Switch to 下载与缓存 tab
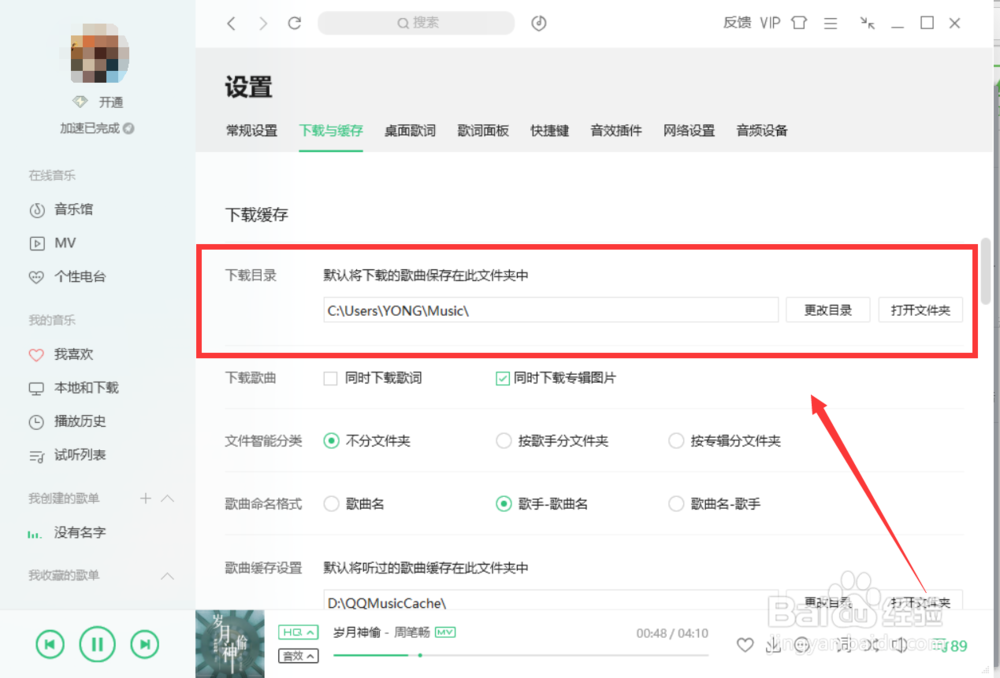This screenshot has height=678, width=1000. pos(331,131)
